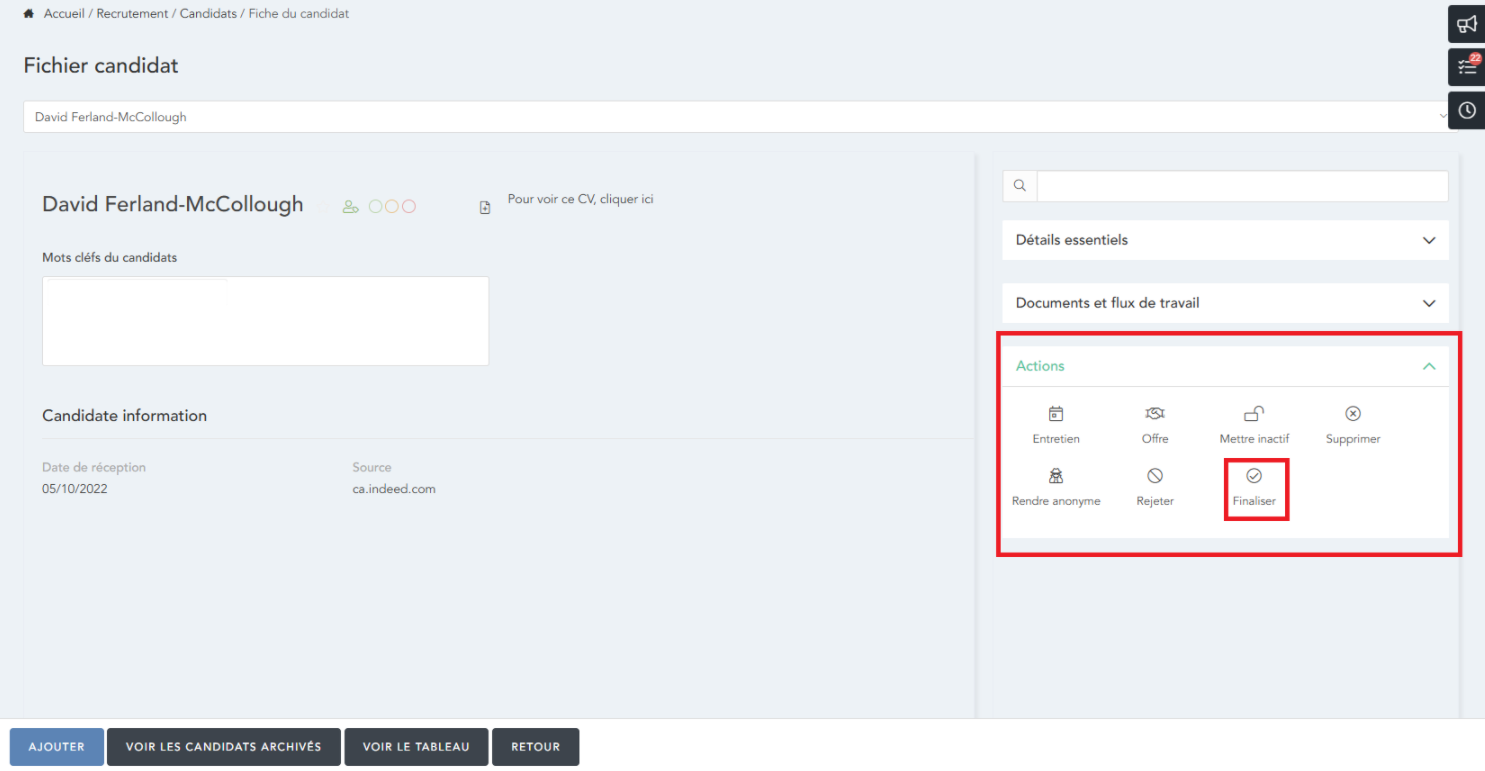Open the candidate selector dropdown
Screen dimensions: 1485x771
point(740,117)
